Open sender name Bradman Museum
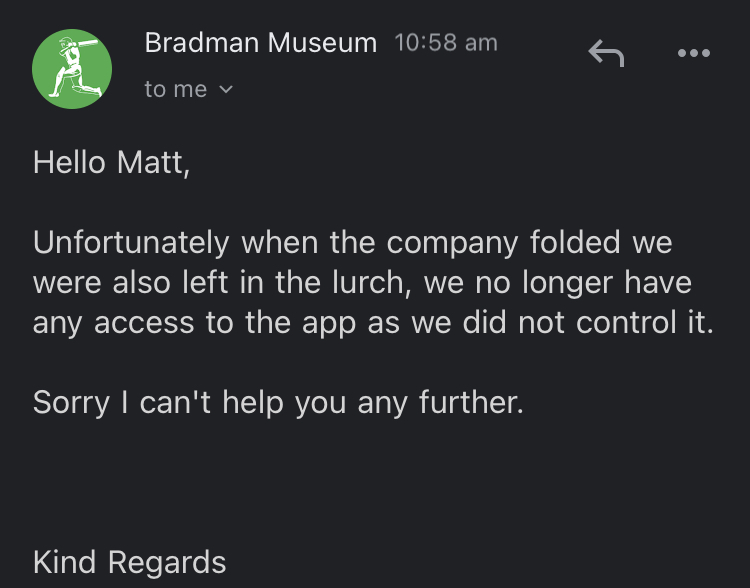Screen dimensions: 750x588 click(x=261, y=43)
